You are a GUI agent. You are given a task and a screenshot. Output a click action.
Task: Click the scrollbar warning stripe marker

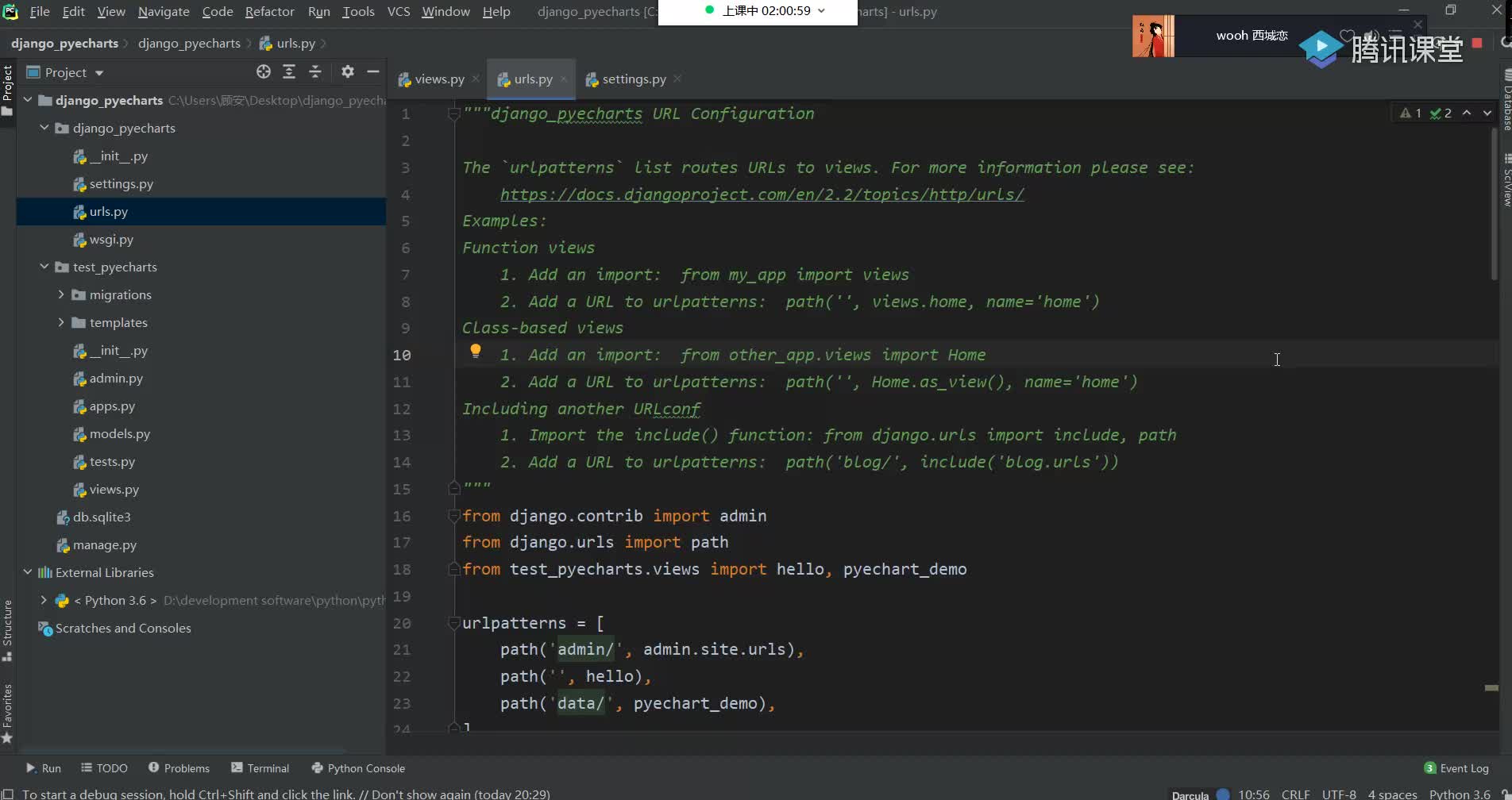pos(1491,687)
